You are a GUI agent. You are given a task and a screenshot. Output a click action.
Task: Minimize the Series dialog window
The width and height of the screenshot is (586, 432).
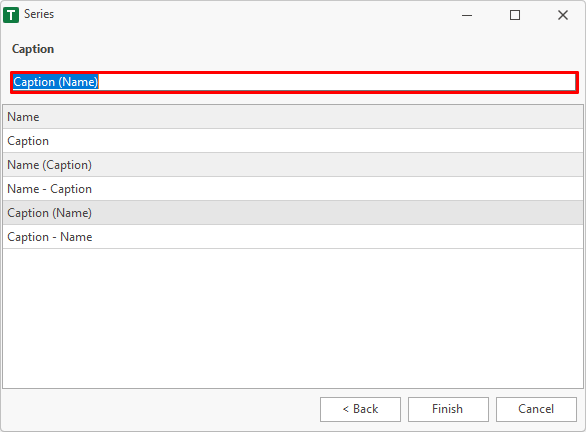(x=467, y=15)
